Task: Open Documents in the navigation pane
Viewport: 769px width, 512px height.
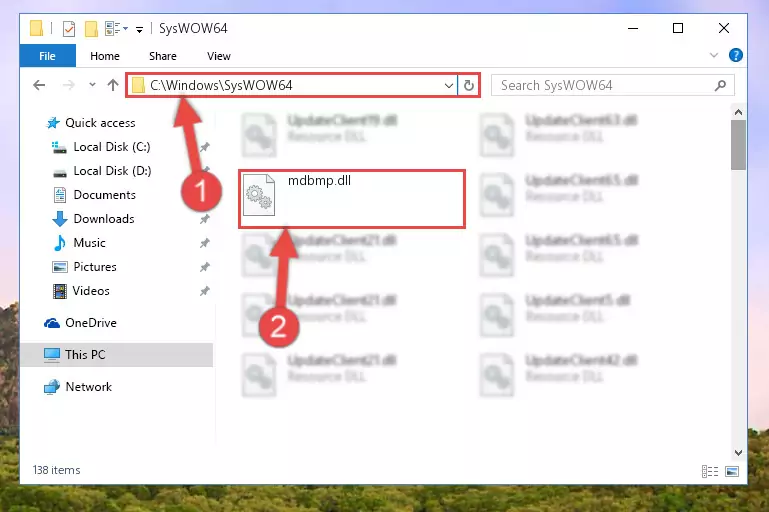Action: (104, 195)
